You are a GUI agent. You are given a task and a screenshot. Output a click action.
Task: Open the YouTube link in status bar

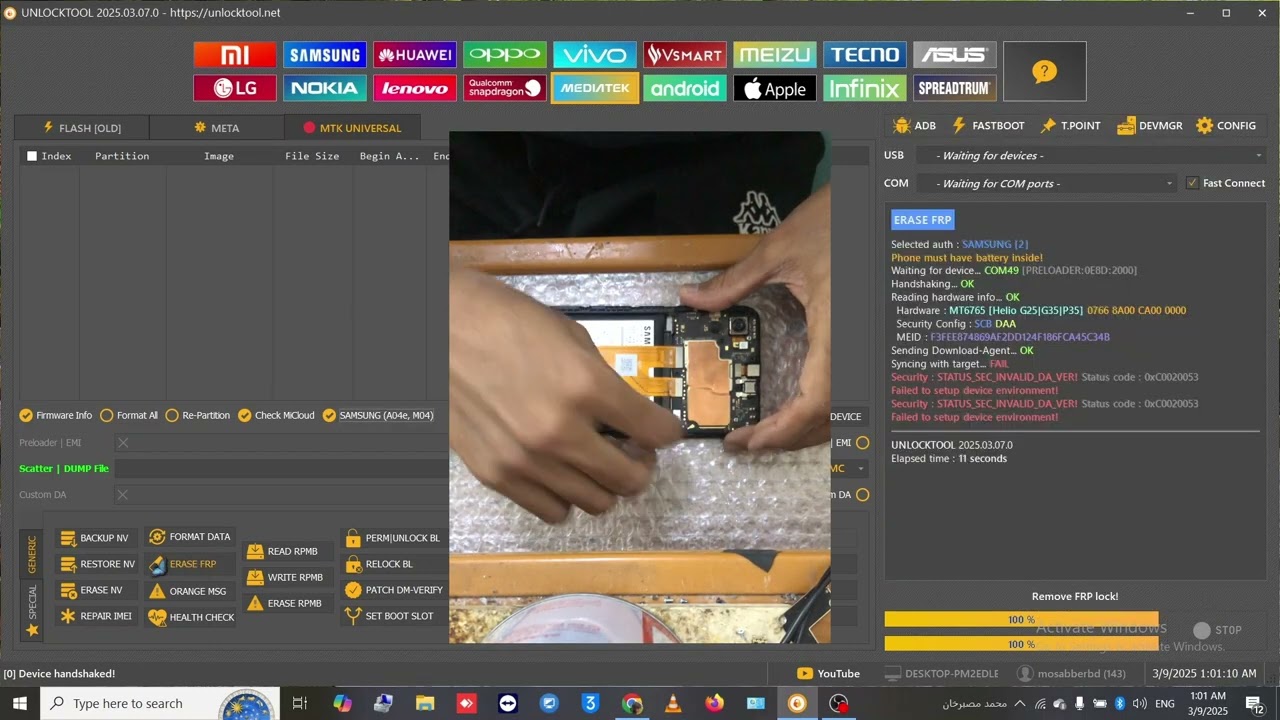point(829,673)
